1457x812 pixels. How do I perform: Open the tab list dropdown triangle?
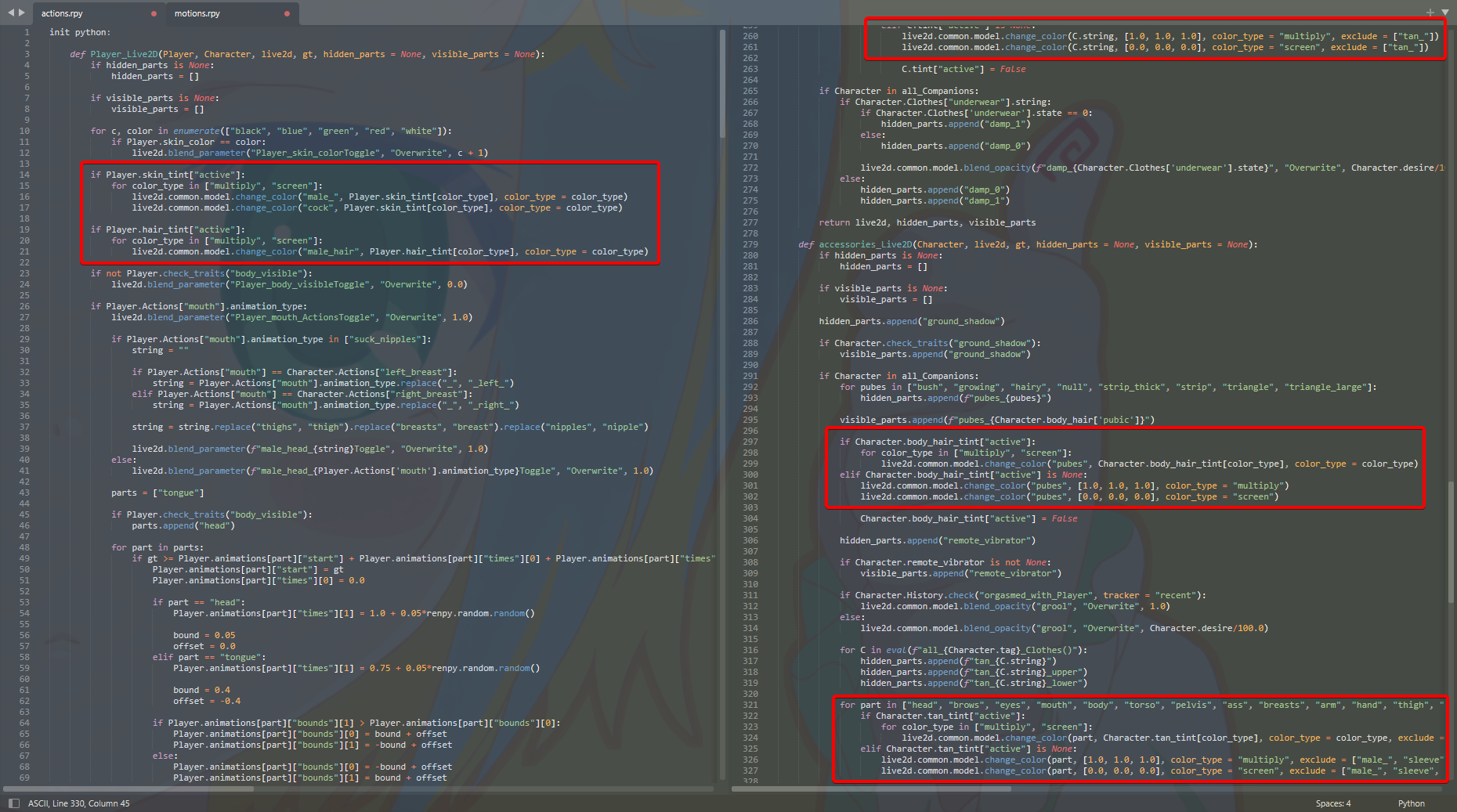1445,13
